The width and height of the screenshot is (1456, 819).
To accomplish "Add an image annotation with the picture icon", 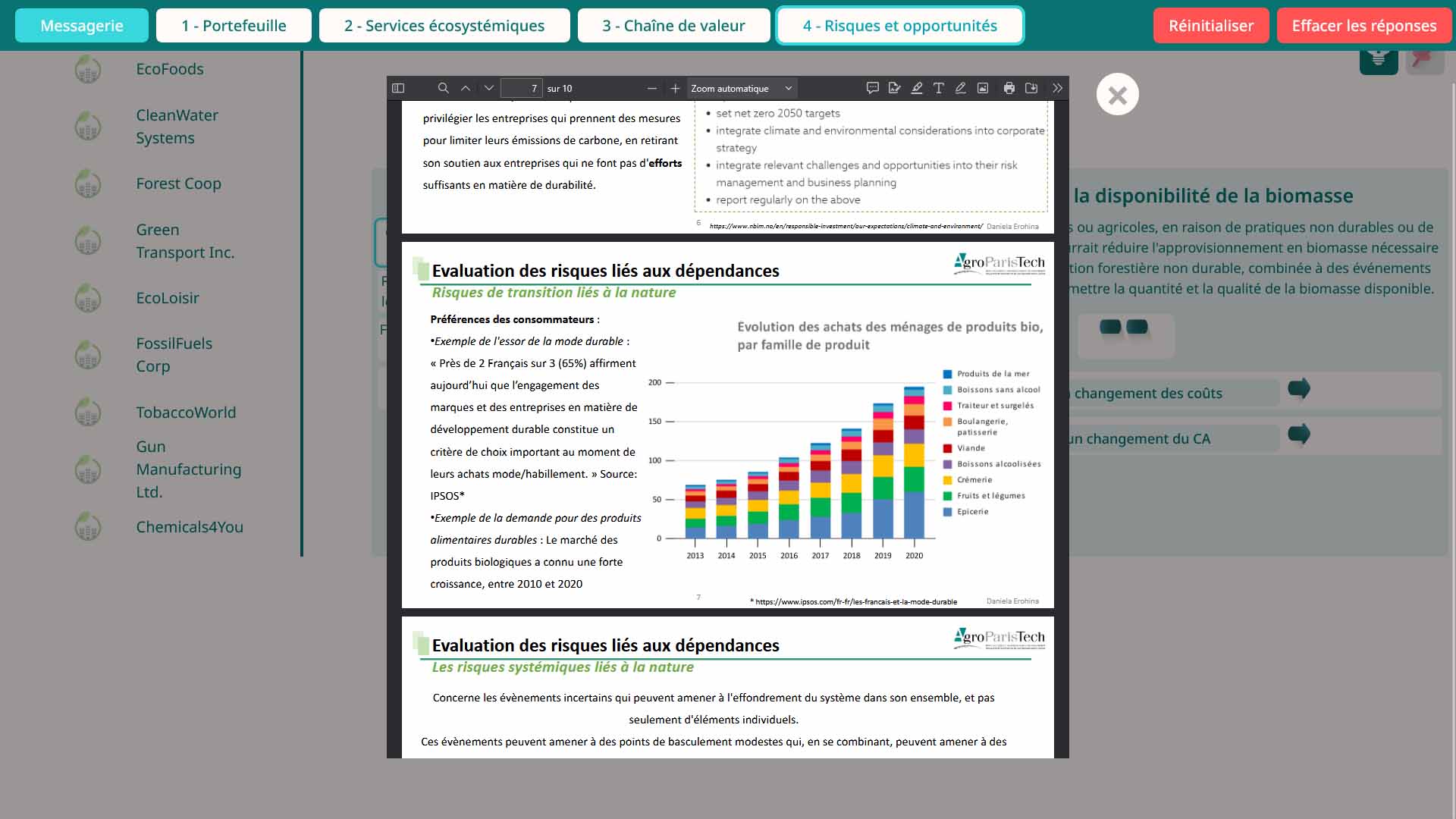I will click(983, 89).
